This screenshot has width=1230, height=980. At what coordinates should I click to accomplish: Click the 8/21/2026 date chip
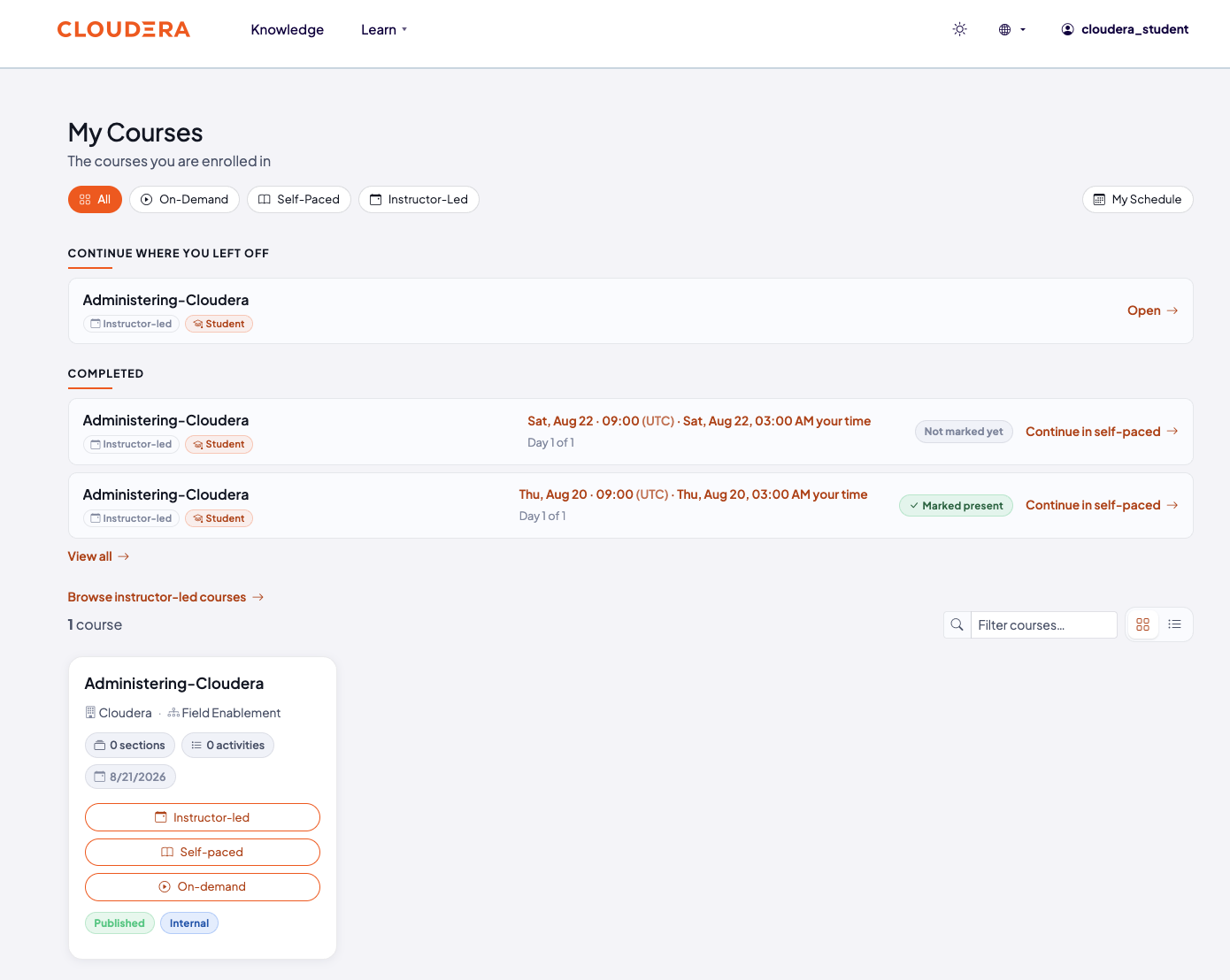coord(130,777)
